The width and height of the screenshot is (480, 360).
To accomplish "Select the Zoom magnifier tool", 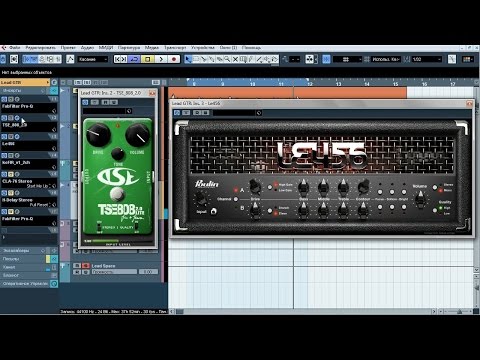I will [227, 59].
